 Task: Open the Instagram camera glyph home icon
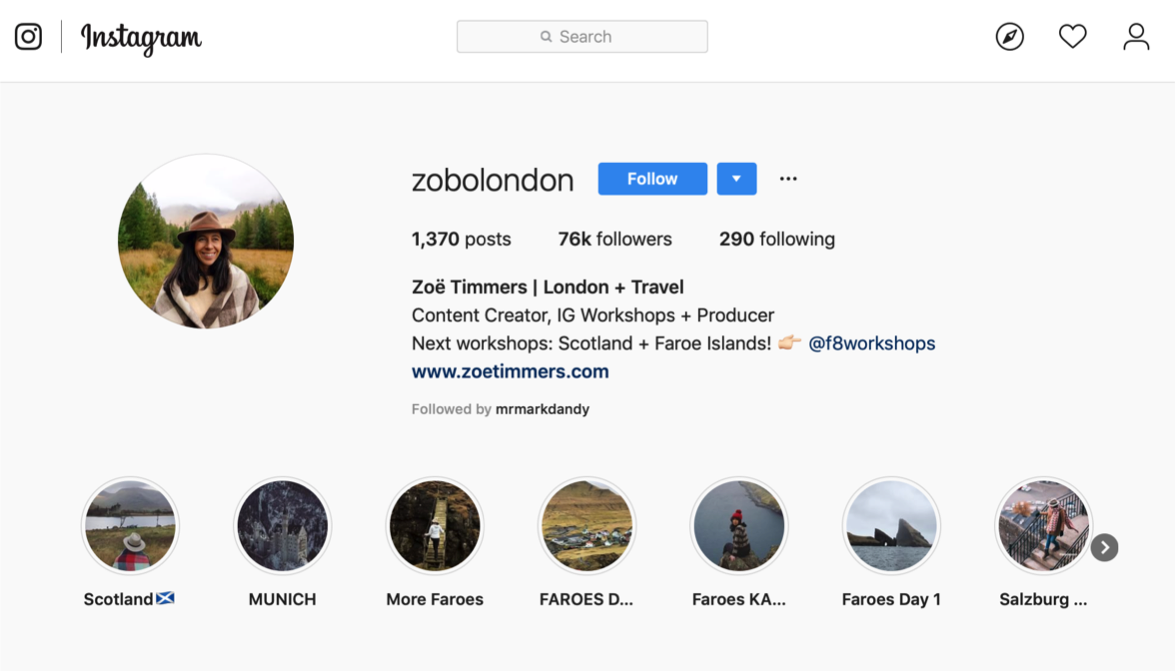pos(28,37)
